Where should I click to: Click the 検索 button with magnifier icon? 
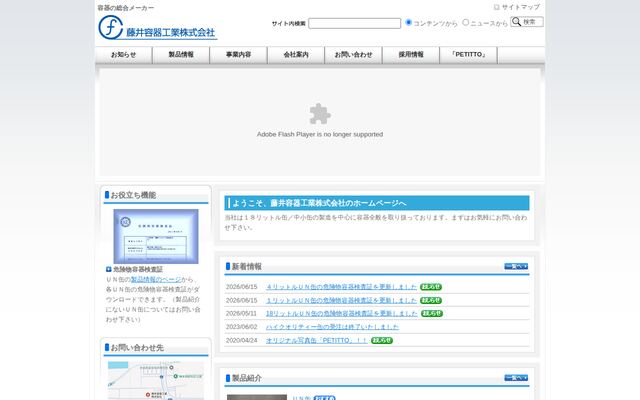click(x=527, y=22)
